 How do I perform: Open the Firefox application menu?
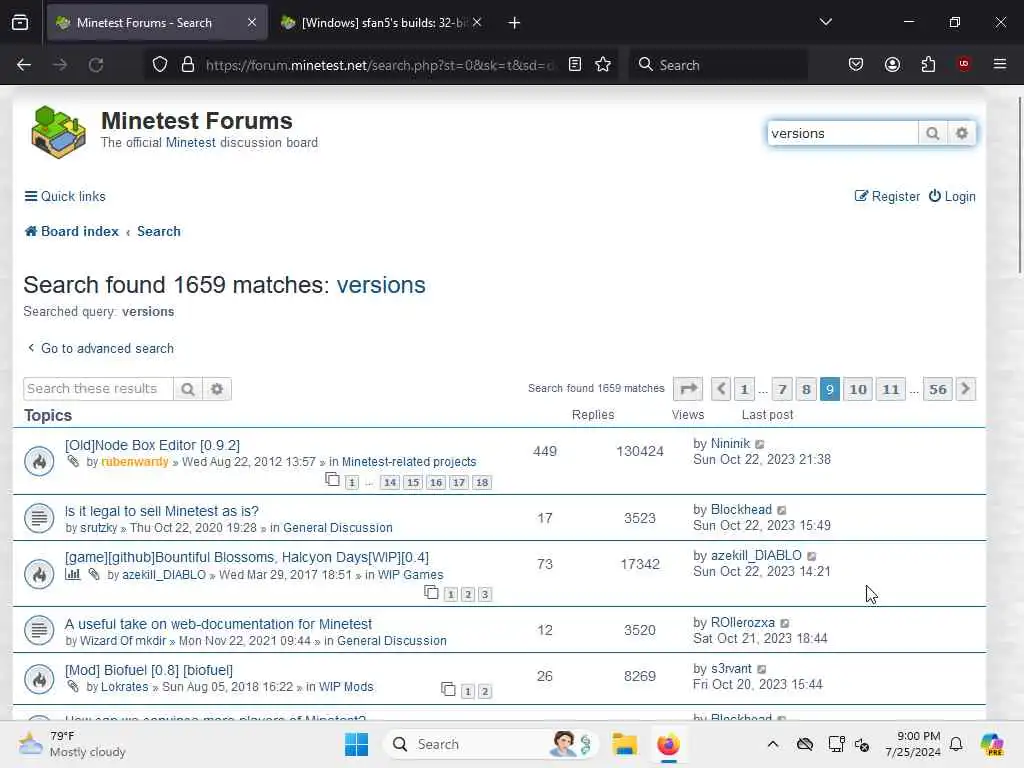coord(1000,64)
